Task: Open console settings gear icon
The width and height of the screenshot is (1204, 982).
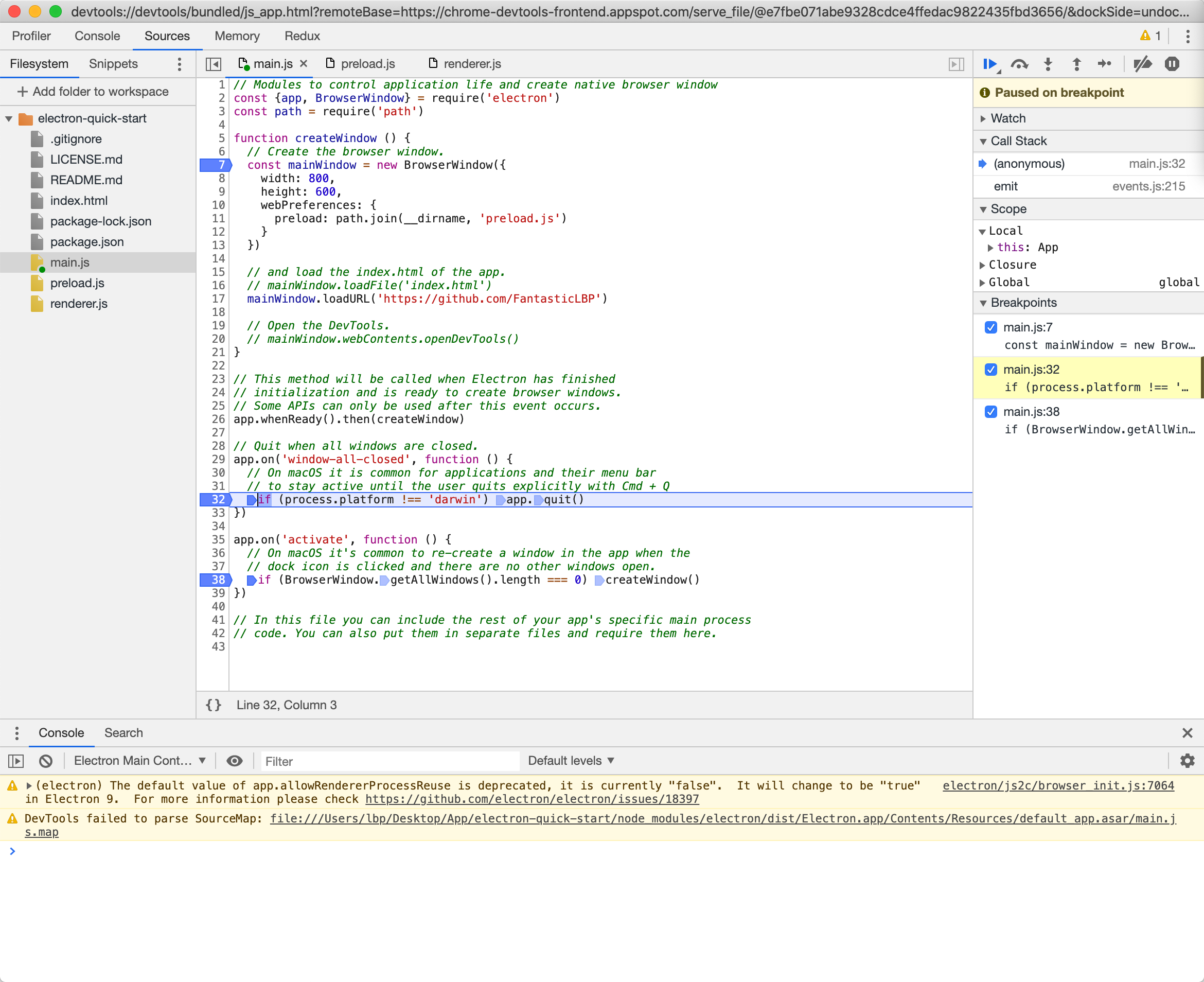Action: 1187,761
